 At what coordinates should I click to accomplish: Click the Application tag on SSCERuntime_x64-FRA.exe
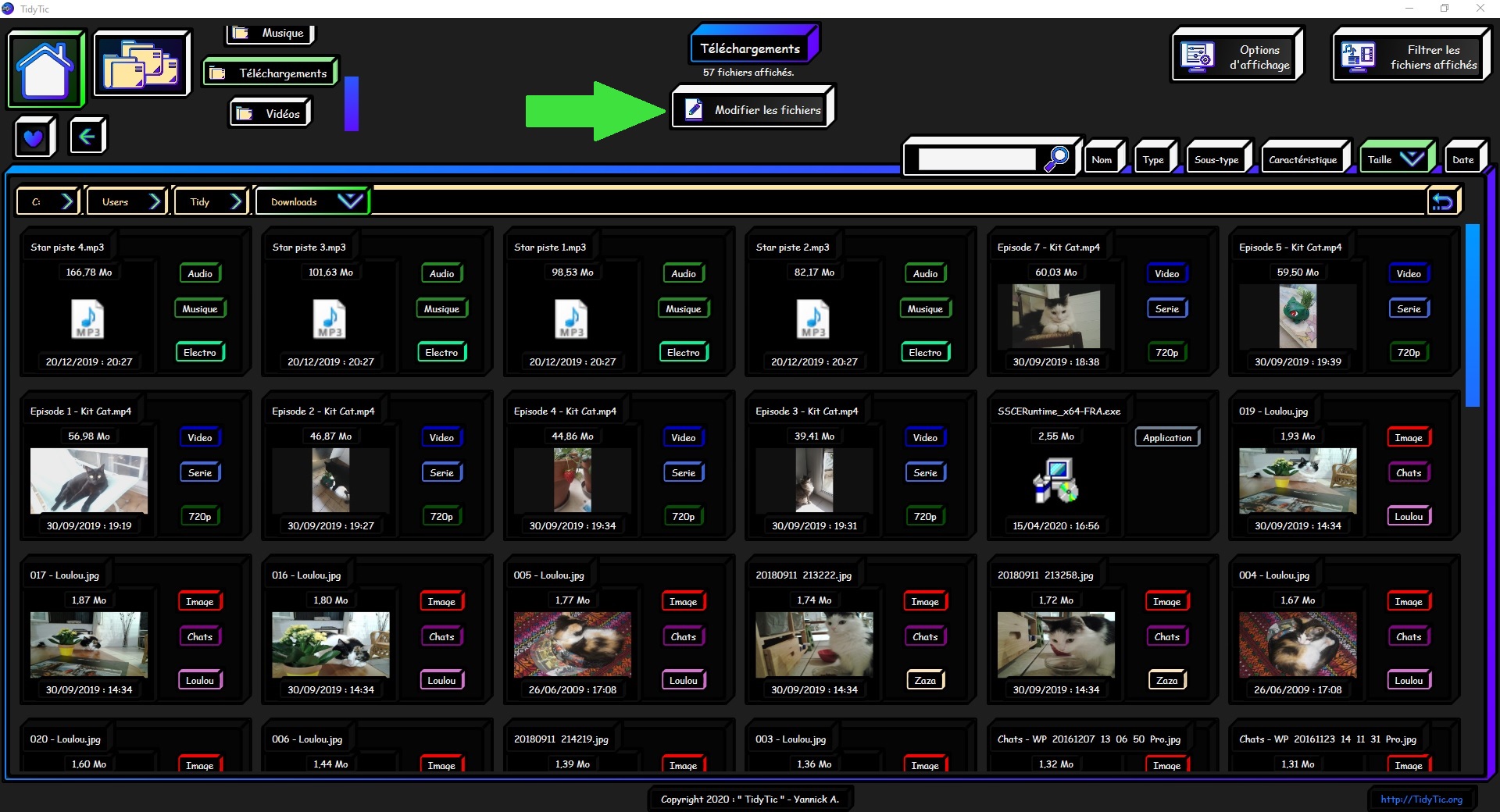coord(1167,437)
